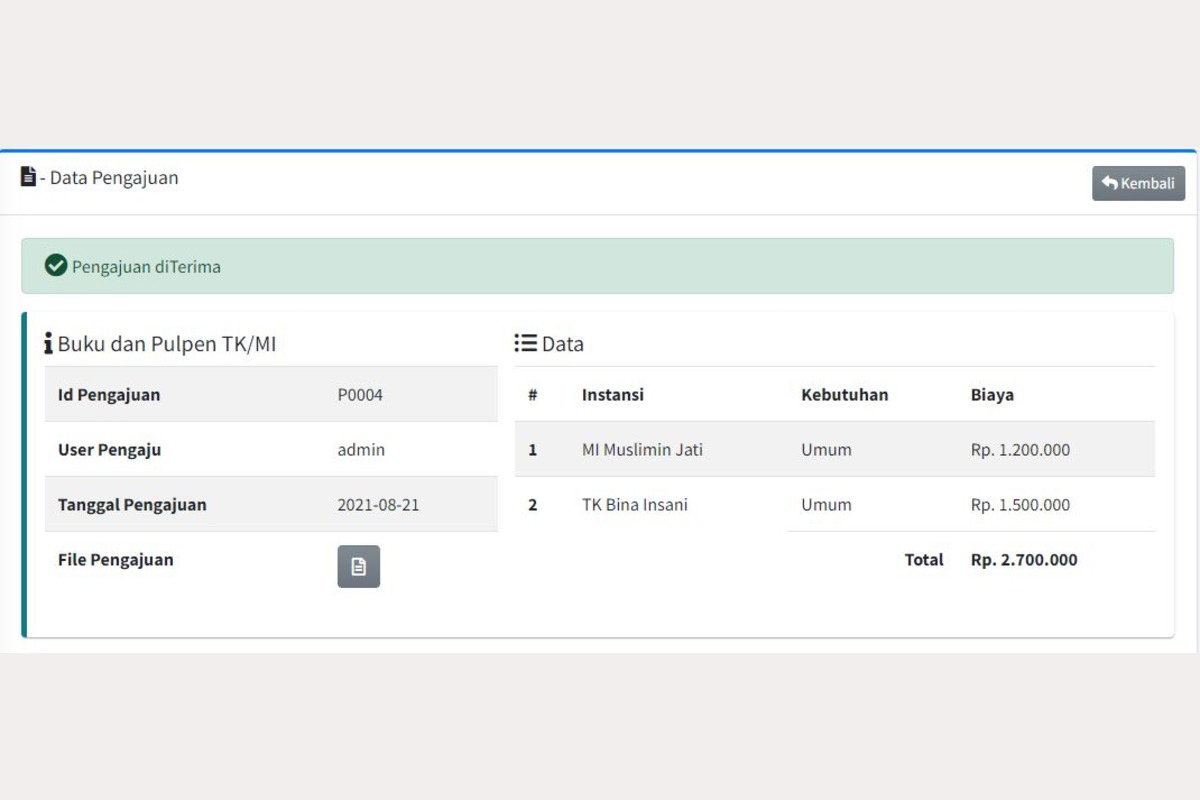This screenshot has width=1200, height=800.
Task: Click the Kebutuhan column header
Action: [844, 395]
